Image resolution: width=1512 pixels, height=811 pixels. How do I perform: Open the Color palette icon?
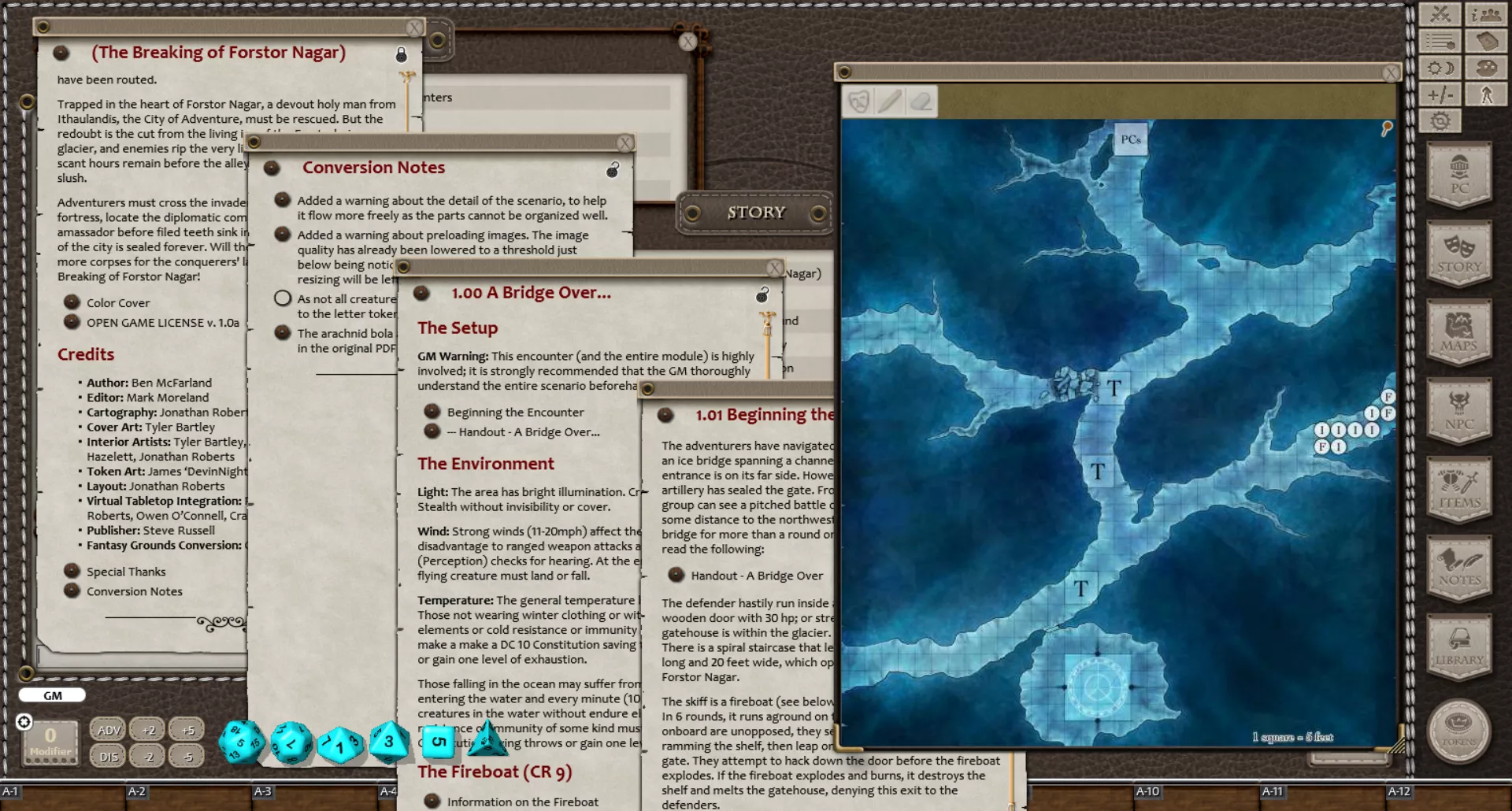tap(1486, 68)
